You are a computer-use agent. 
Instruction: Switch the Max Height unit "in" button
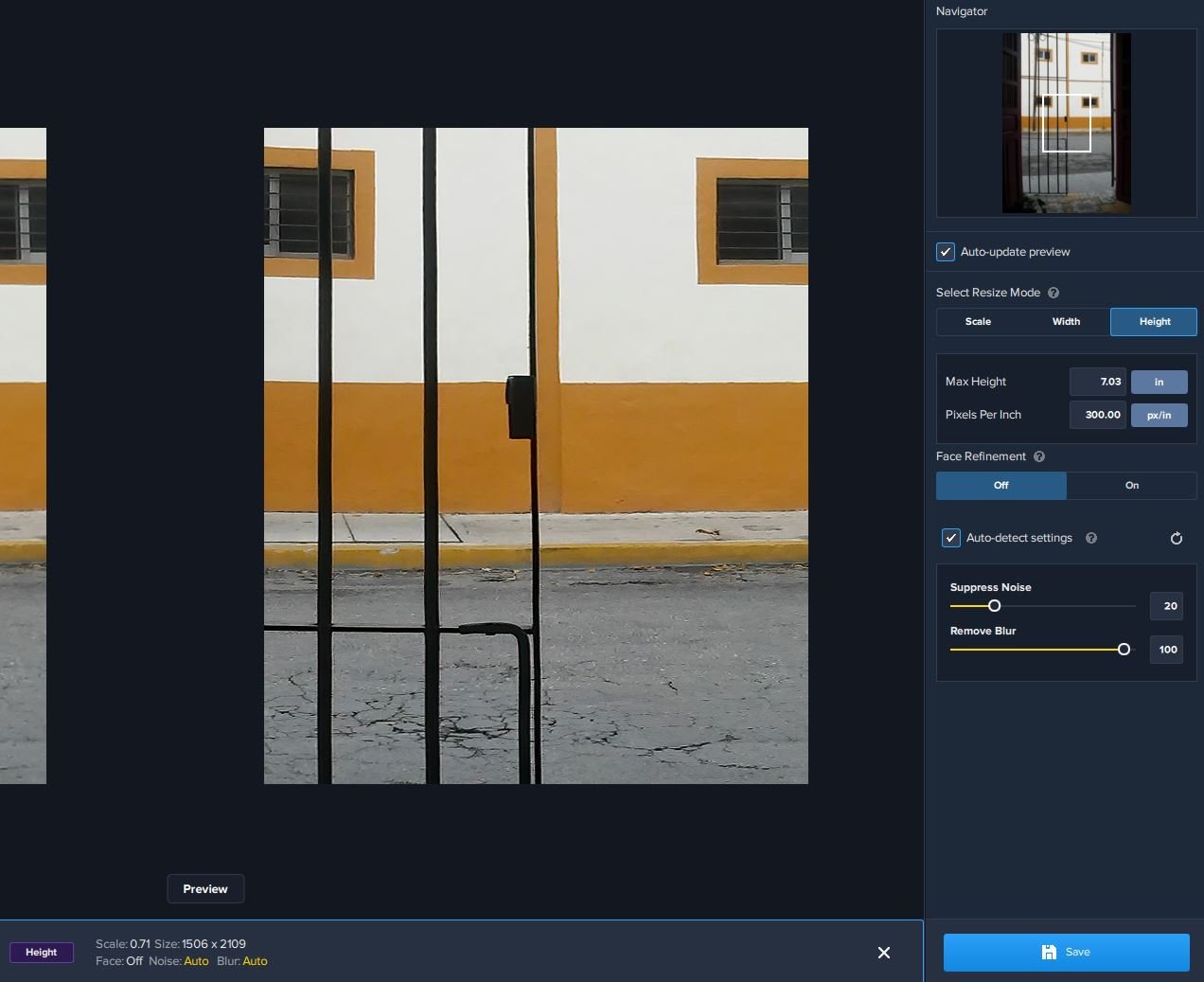pyautogui.click(x=1159, y=383)
